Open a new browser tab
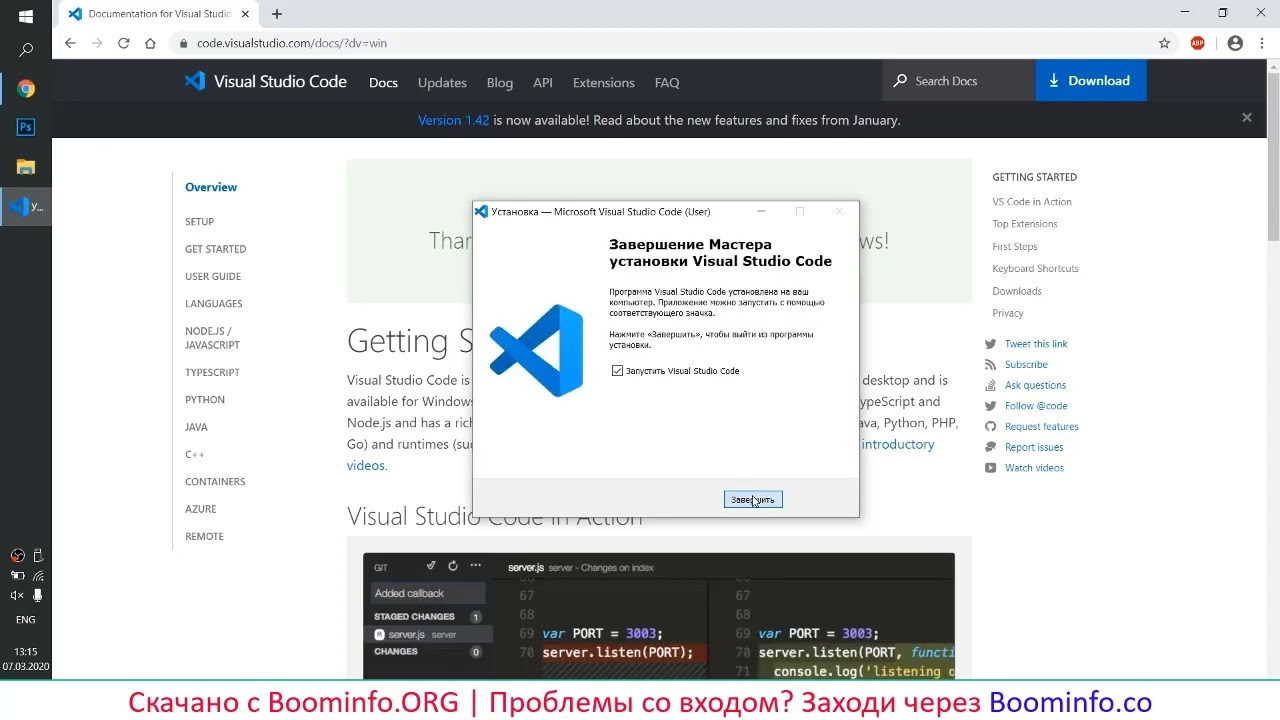 277,14
